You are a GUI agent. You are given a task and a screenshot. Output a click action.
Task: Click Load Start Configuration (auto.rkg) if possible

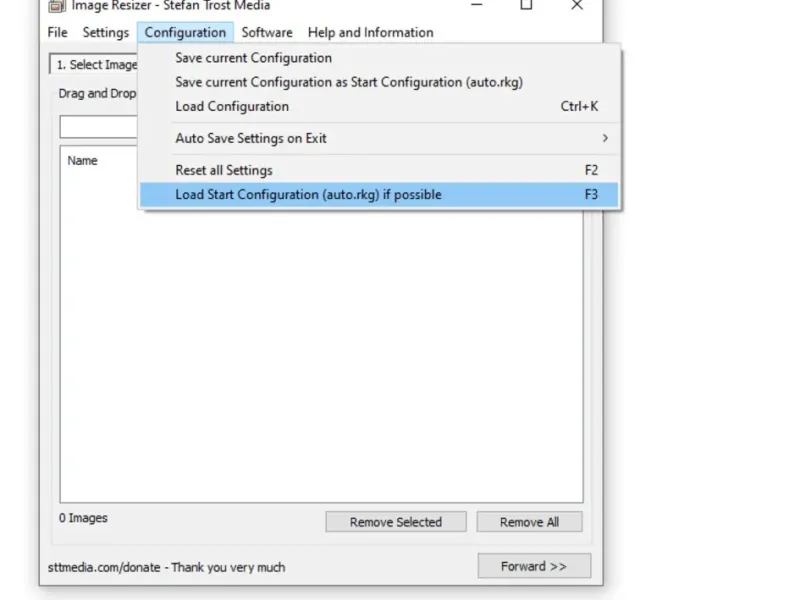pos(379,195)
